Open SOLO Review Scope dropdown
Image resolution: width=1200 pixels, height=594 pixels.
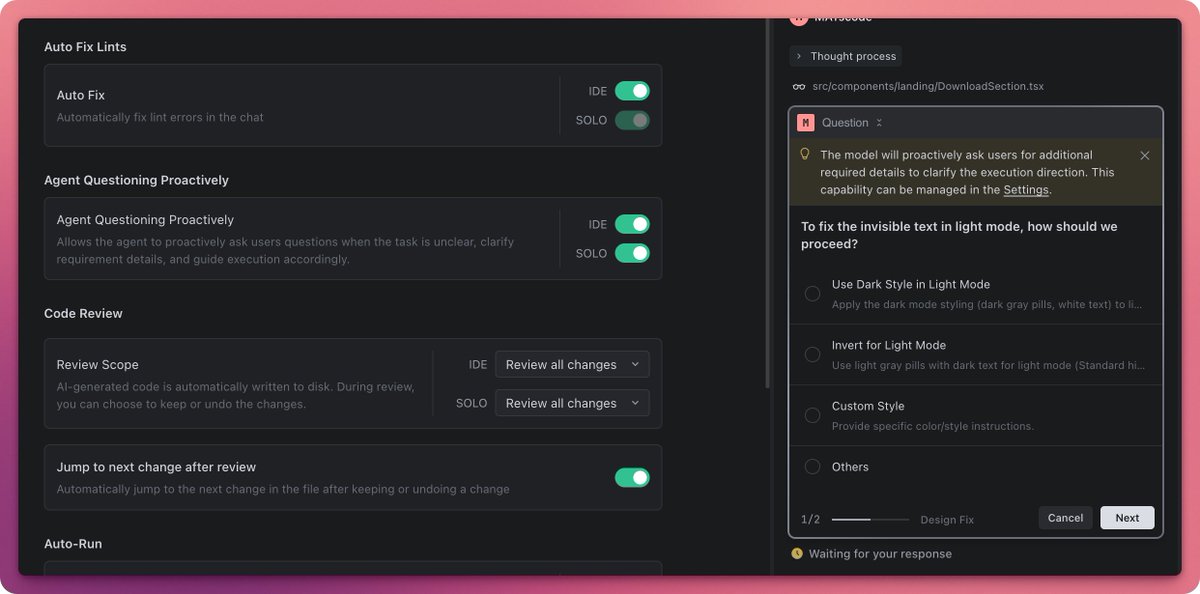[x=572, y=403]
